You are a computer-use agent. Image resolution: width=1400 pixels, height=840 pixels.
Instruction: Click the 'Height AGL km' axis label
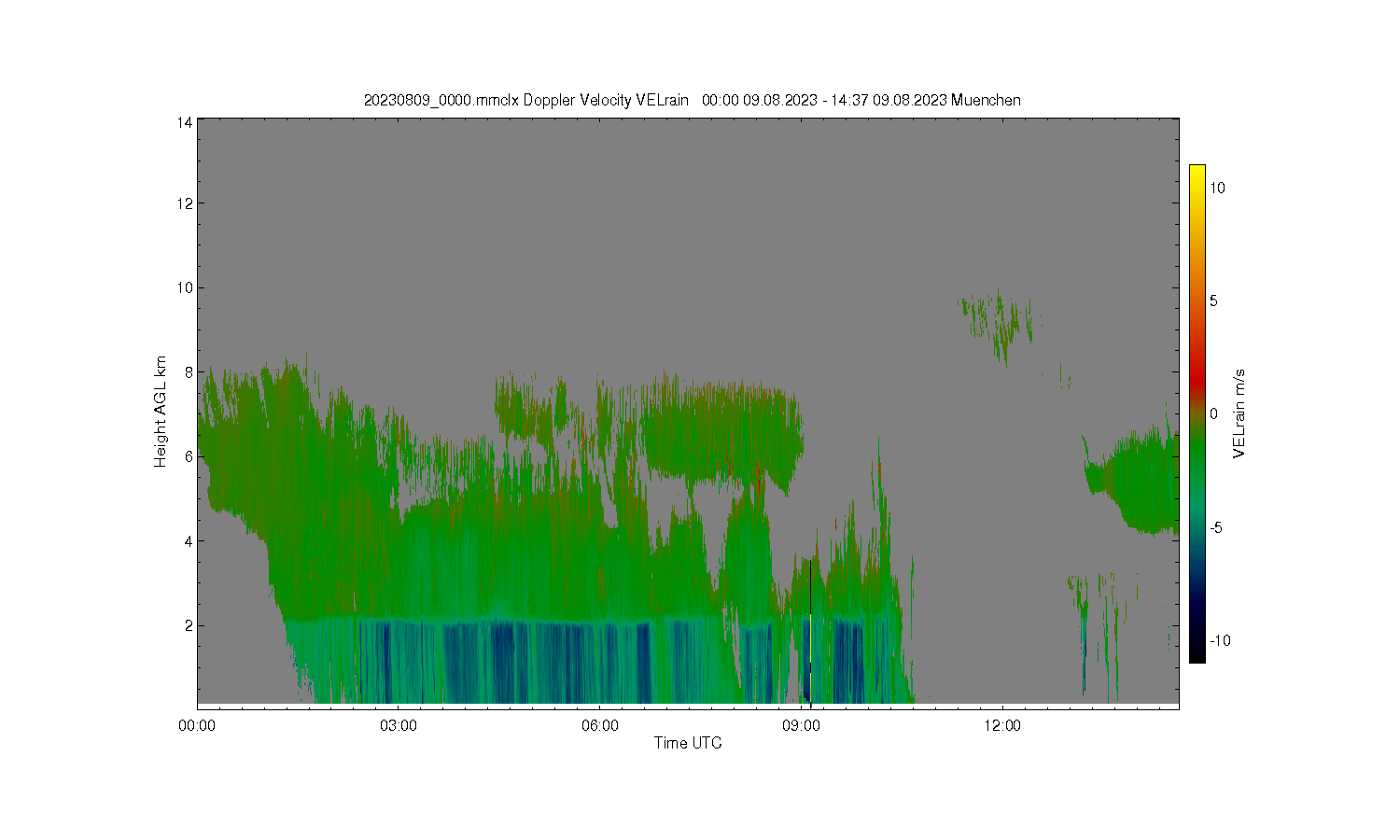[x=161, y=412]
